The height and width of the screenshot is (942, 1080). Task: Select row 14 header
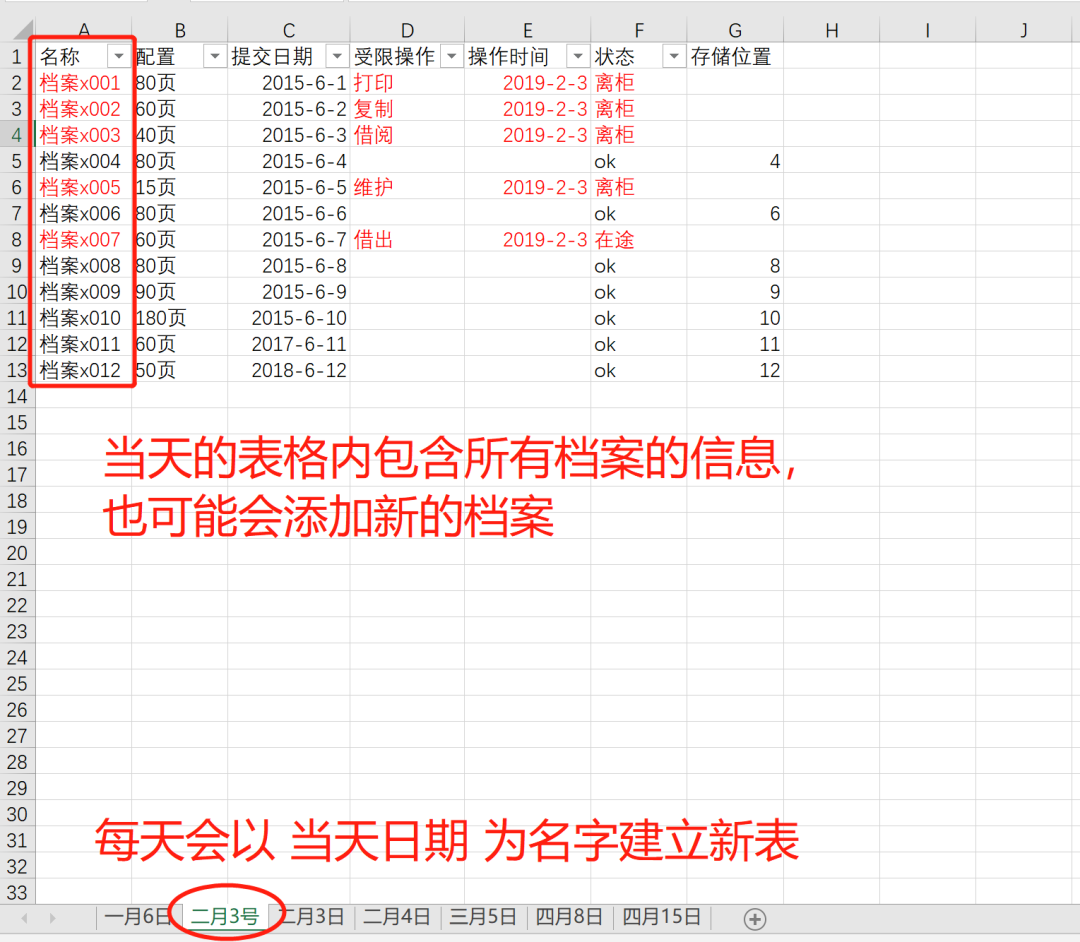pos(17,397)
